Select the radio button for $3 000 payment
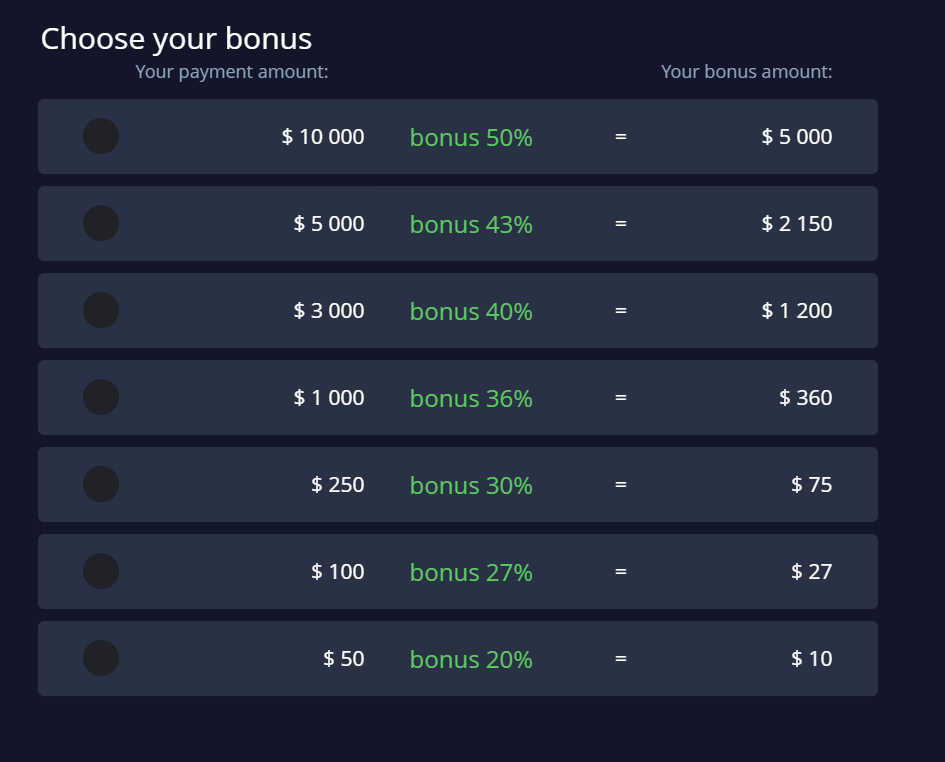 (100, 310)
